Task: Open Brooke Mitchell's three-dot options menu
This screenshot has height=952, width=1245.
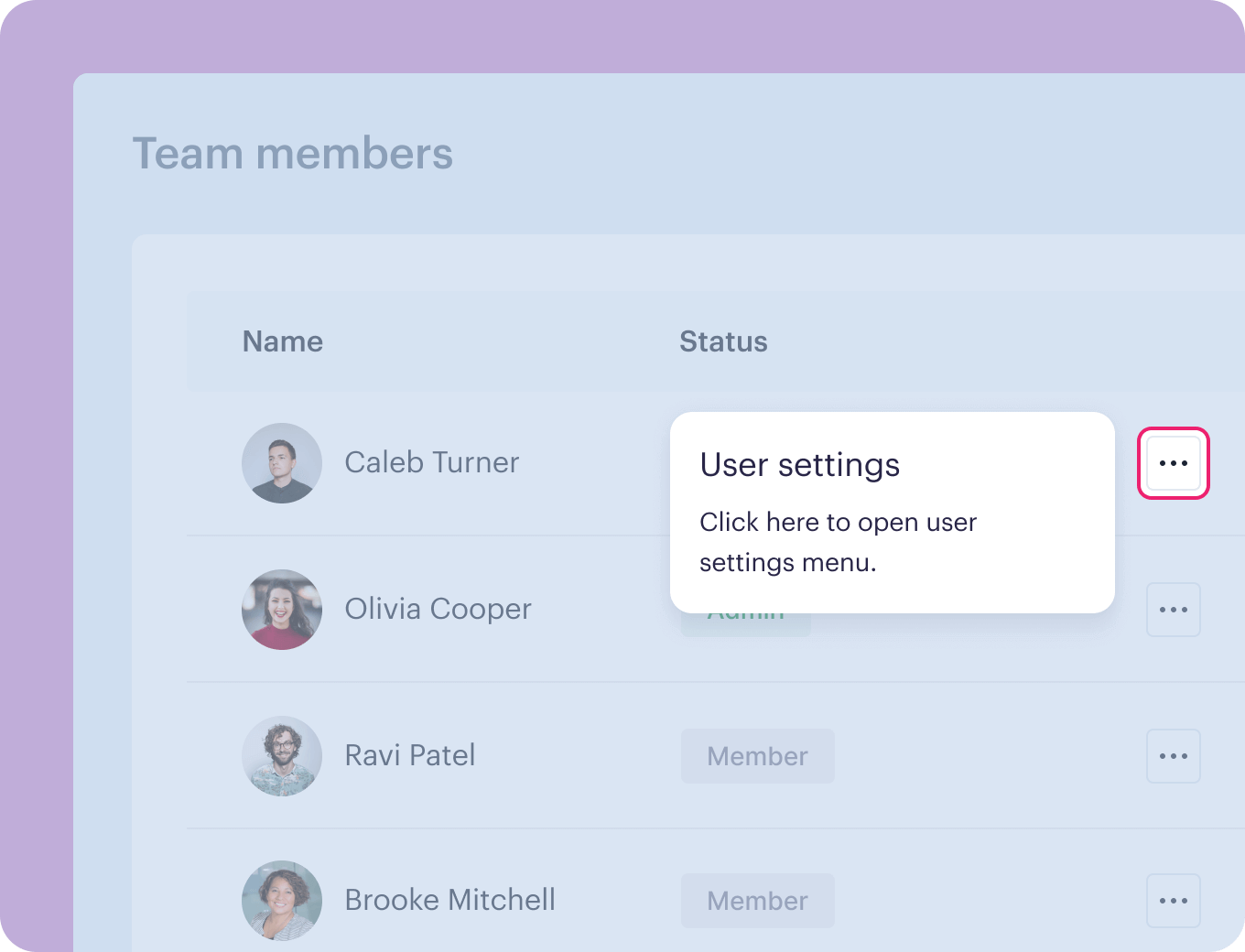Action: click(x=1174, y=901)
